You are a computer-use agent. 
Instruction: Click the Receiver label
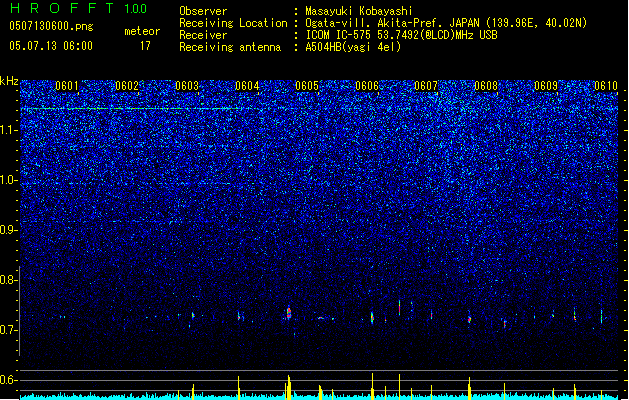[x=203, y=35]
